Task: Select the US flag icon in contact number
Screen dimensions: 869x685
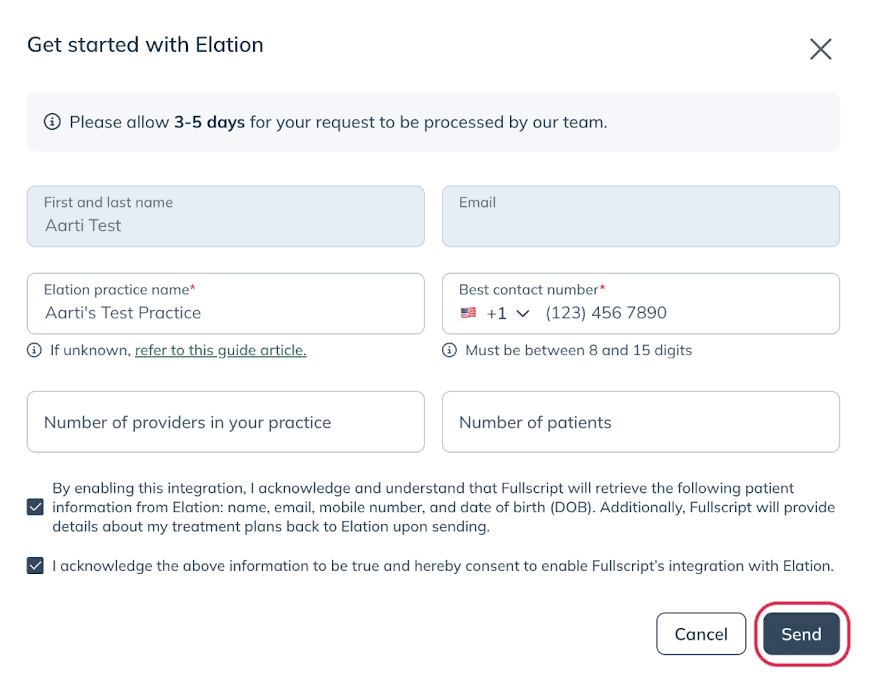Action: (468, 313)
